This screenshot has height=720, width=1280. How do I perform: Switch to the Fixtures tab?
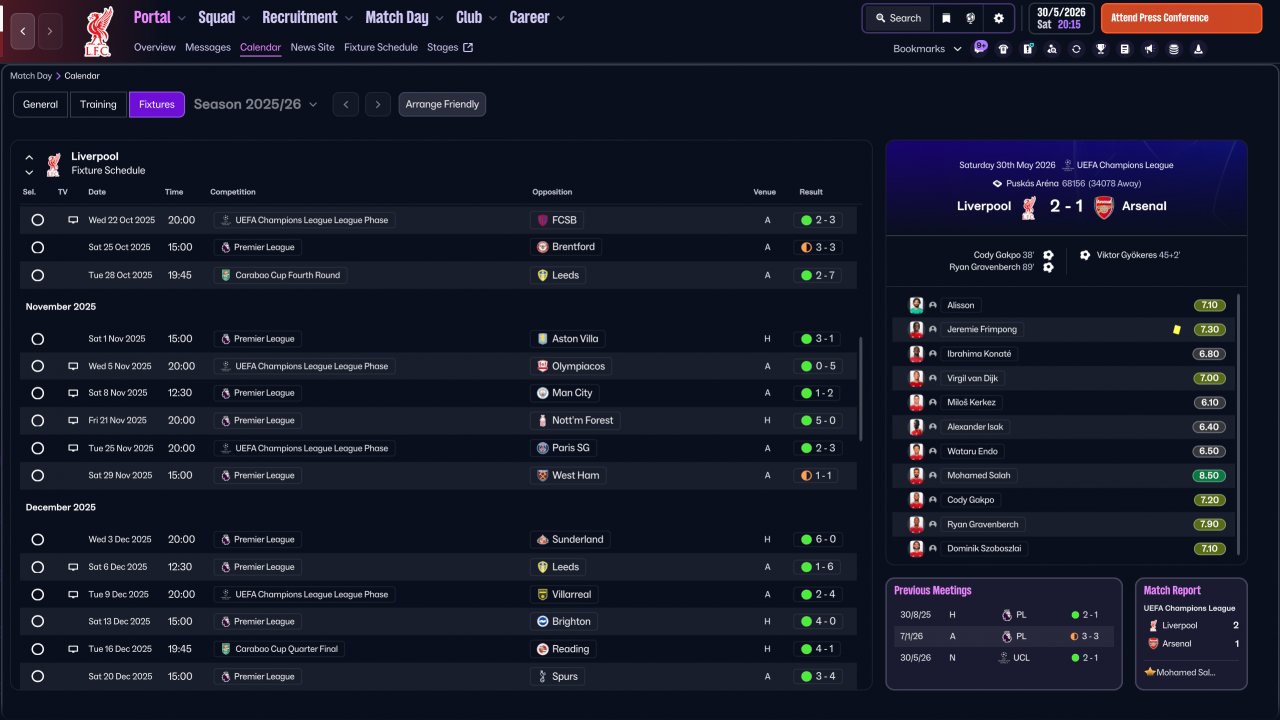157,104
